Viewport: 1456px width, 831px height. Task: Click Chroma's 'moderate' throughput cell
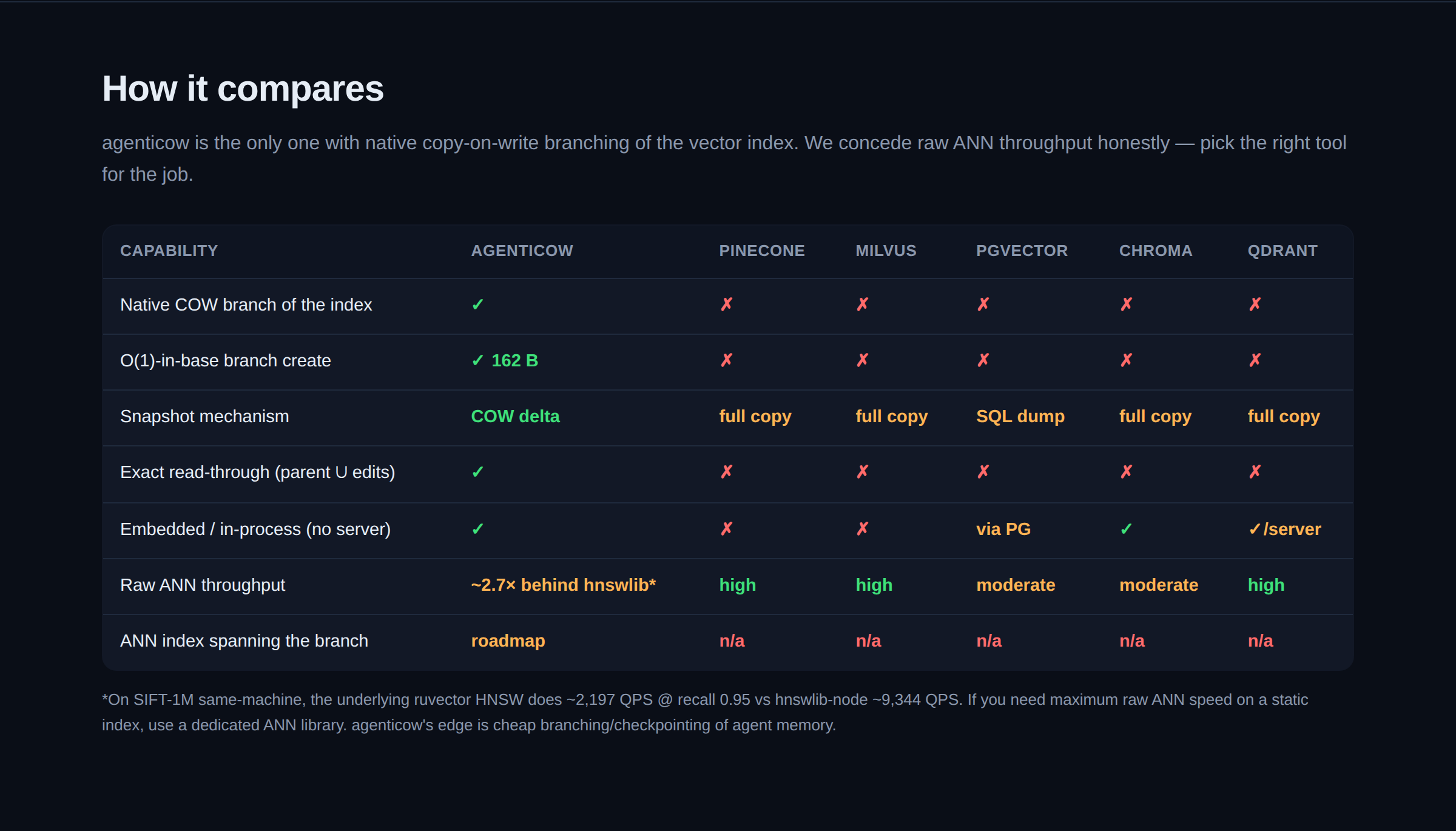(x=1159, y=585)
